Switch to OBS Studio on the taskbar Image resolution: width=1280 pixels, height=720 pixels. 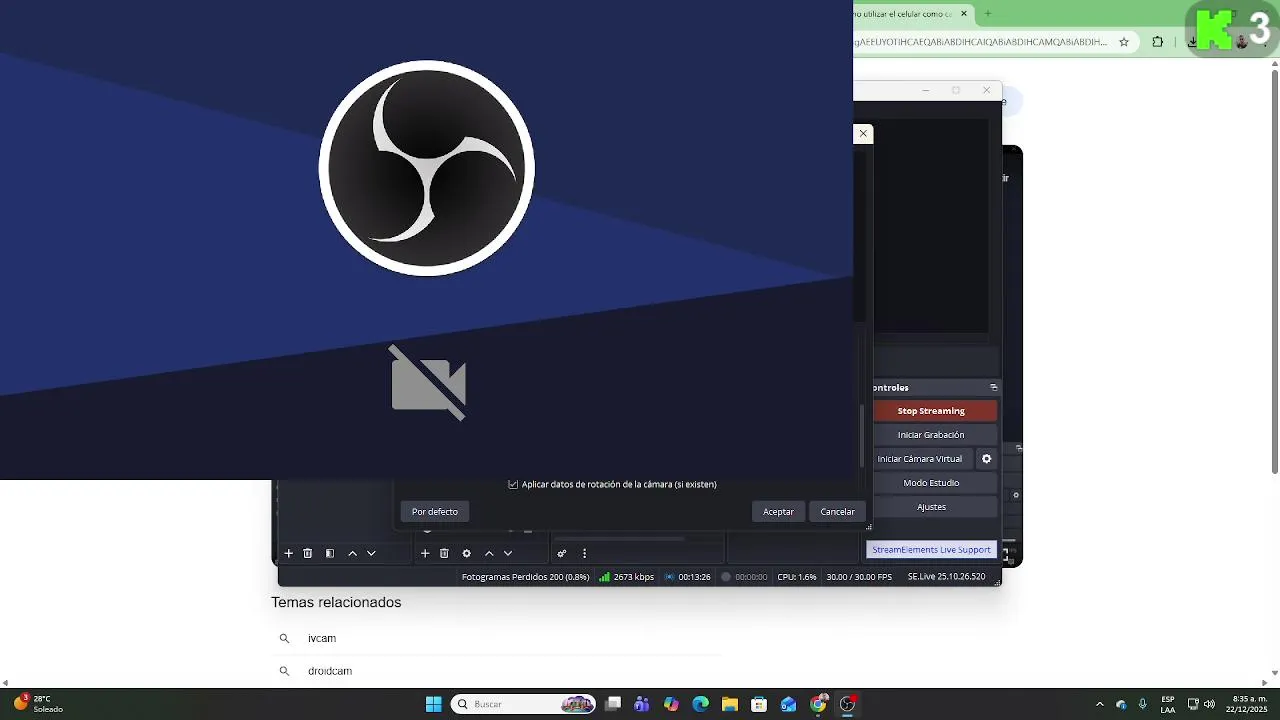click(x=848, y=704)
